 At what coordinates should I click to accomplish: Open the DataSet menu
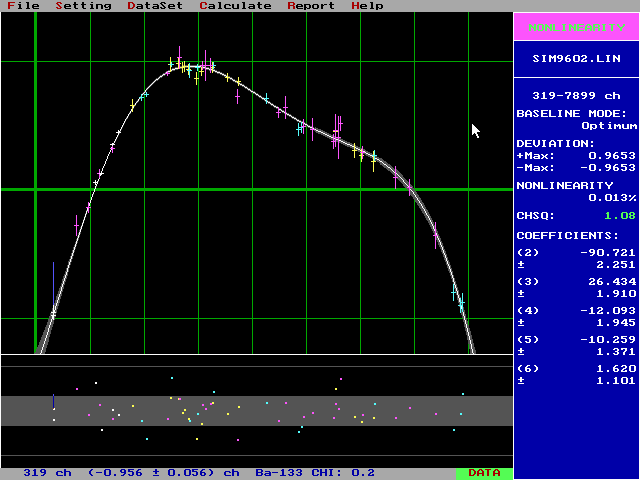(155, 6)
